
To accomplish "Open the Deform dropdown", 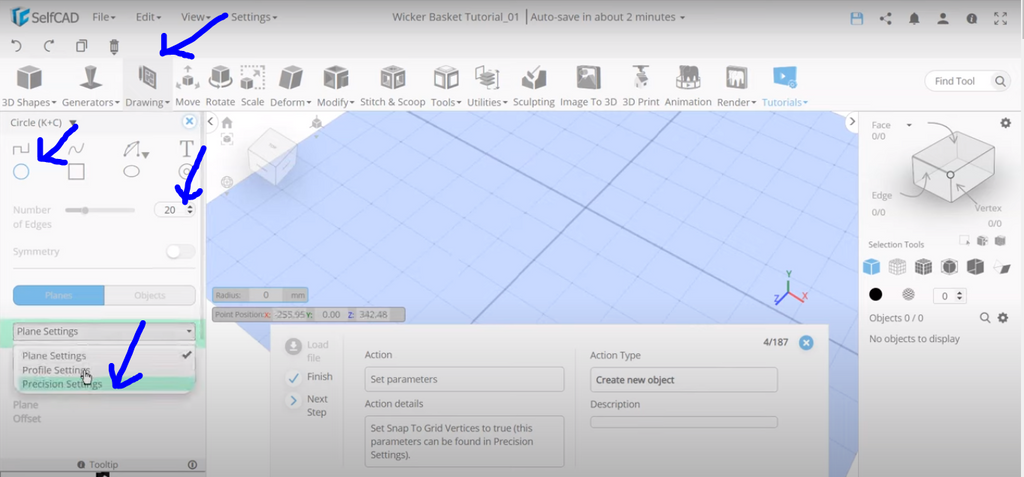I will point(291,86).
